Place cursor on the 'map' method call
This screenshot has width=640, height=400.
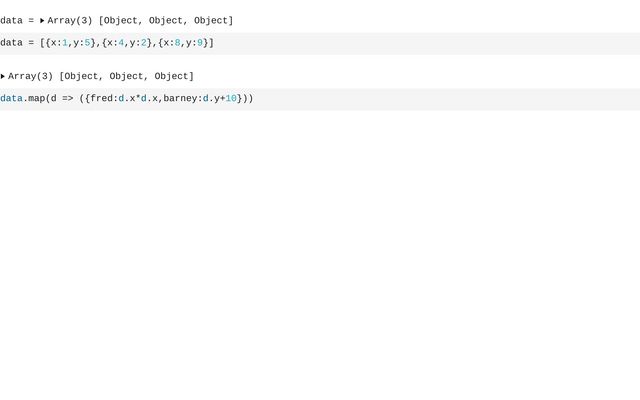pyautogui.click(x=36, y=99)
